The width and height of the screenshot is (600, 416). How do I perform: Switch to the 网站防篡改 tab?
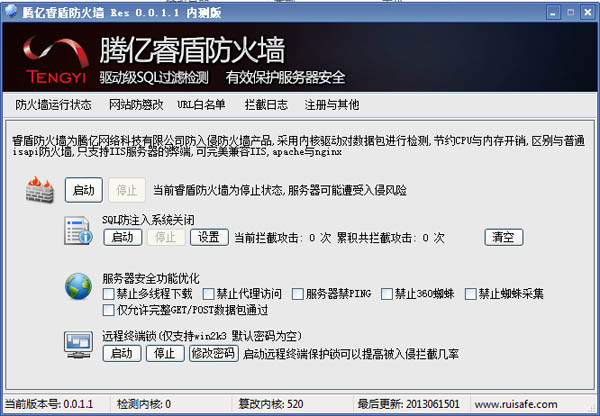(136, 105)
